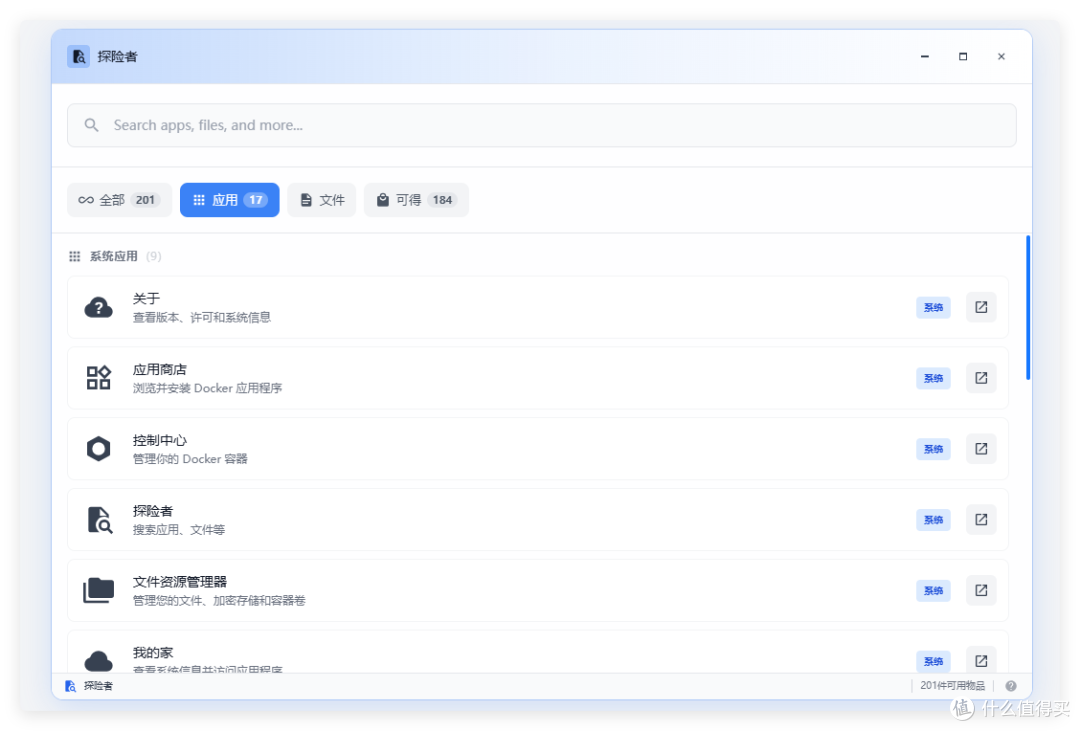Image resolution: width=1080 pixels, height=731 pixels.
Task: Click the vertical scrollbar thumb
Action: click(x=1028, y=307)
